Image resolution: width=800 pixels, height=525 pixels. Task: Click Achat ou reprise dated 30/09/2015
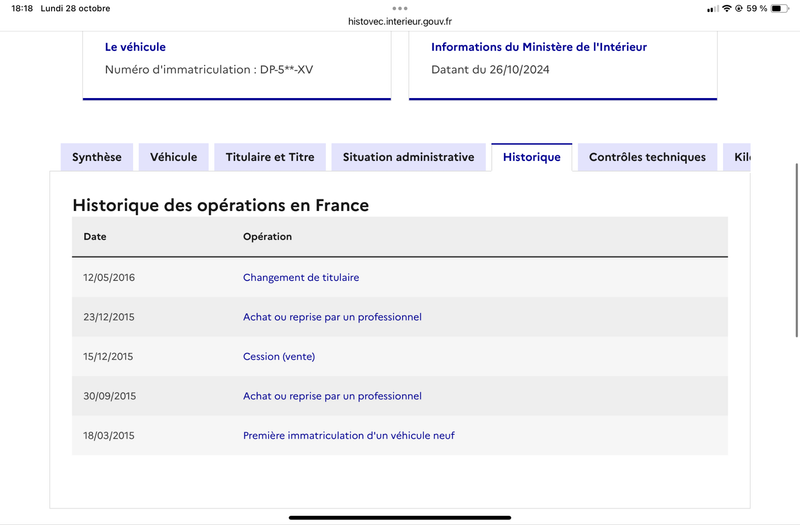point(332,396)
